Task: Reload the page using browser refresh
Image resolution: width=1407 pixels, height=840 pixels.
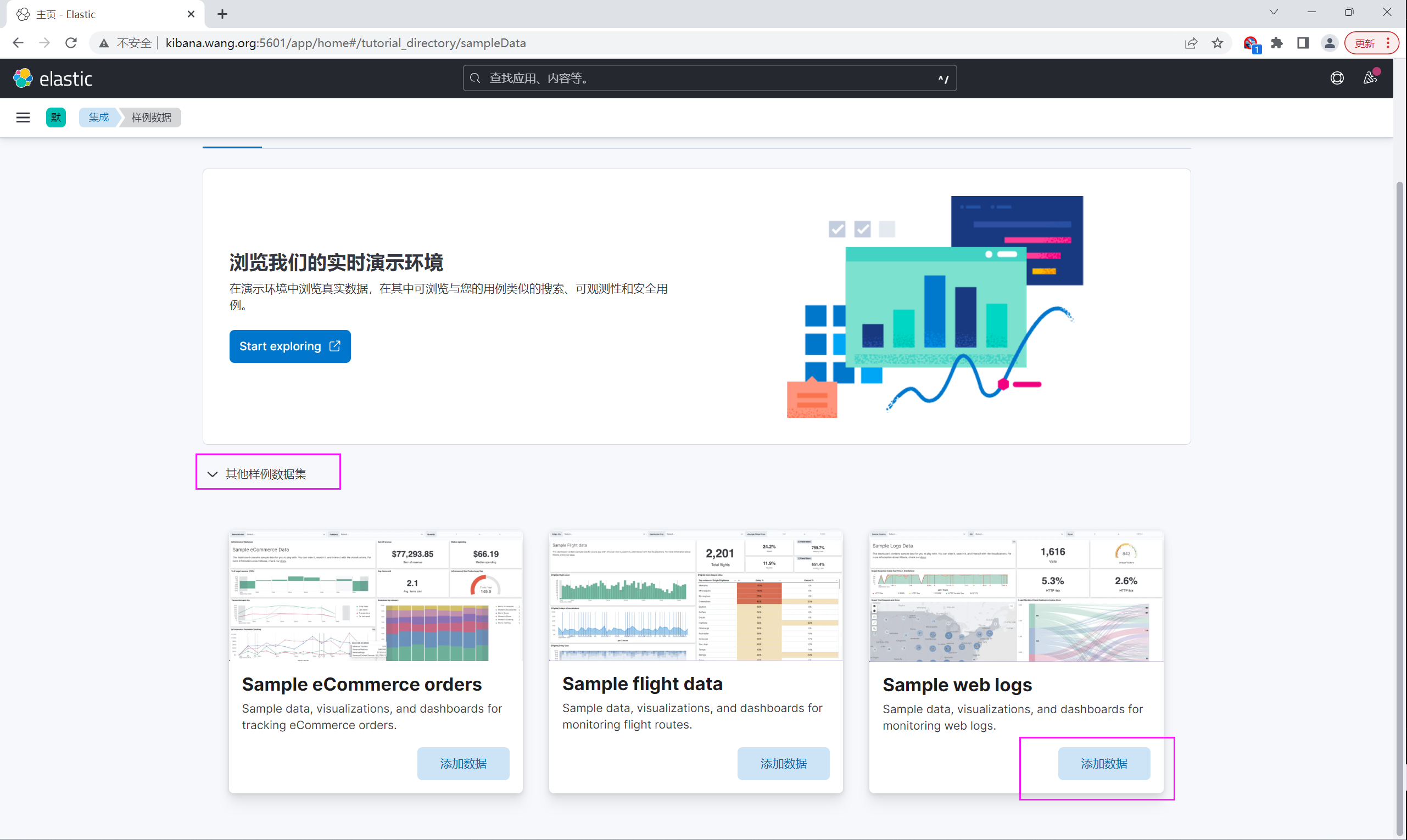Action: tap(71, 43)
